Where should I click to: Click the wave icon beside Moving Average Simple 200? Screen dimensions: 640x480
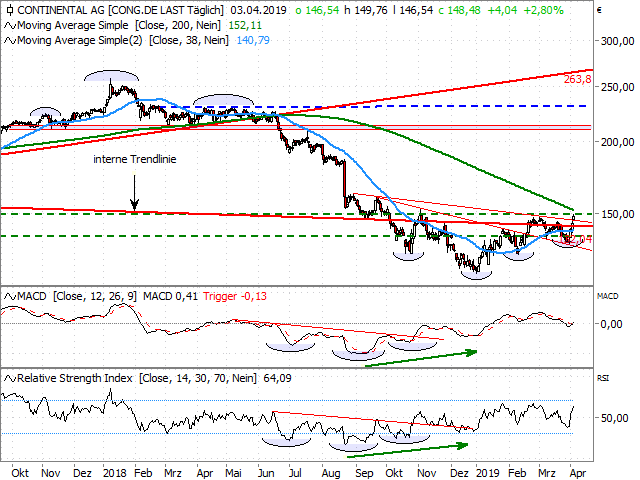pos(10,26)
